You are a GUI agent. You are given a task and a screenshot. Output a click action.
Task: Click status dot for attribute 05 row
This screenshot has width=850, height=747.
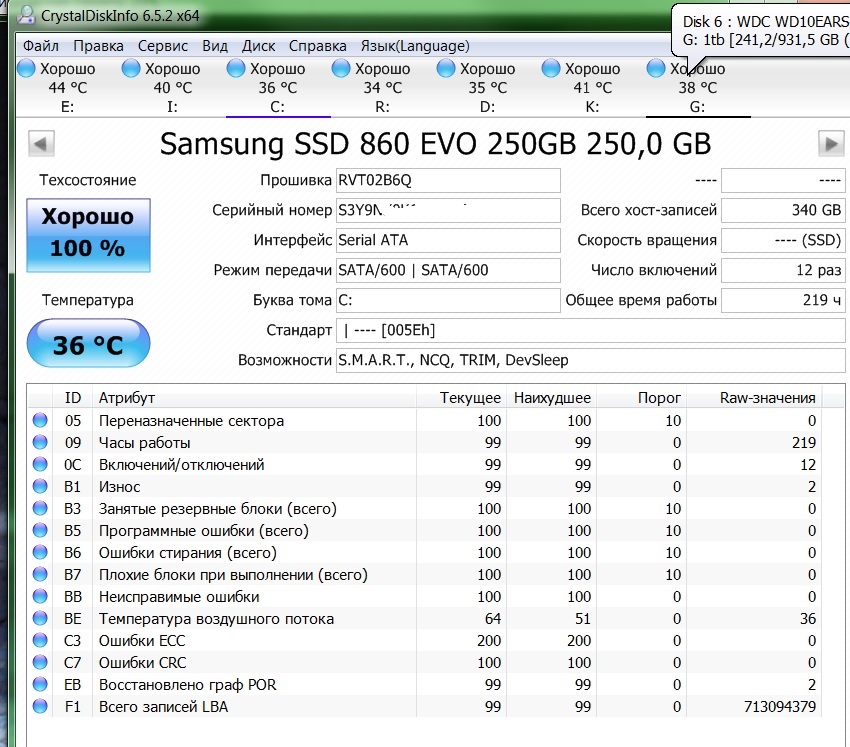pos(40,420)
